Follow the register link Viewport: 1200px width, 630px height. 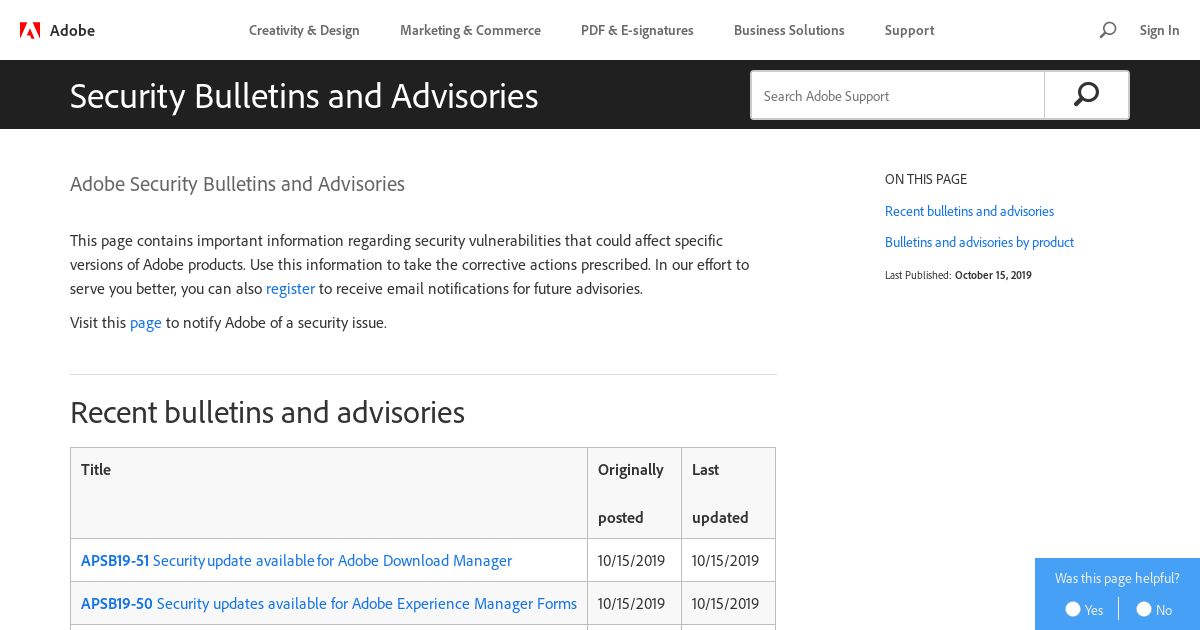(x=290, y=288)
